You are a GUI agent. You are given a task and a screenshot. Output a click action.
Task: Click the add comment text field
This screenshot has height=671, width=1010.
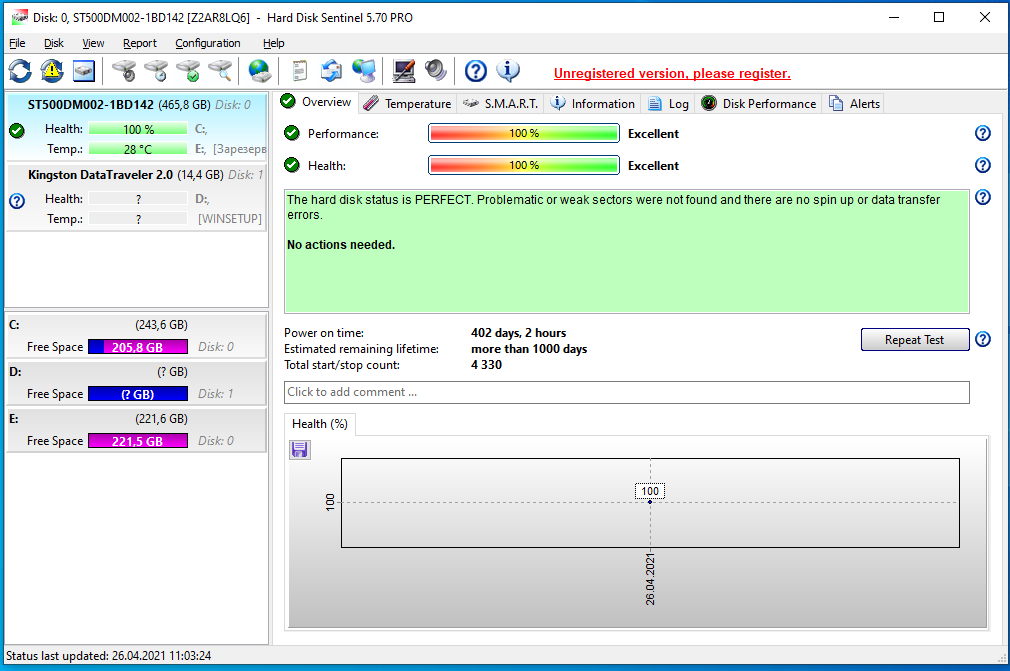tap(626, 392)
